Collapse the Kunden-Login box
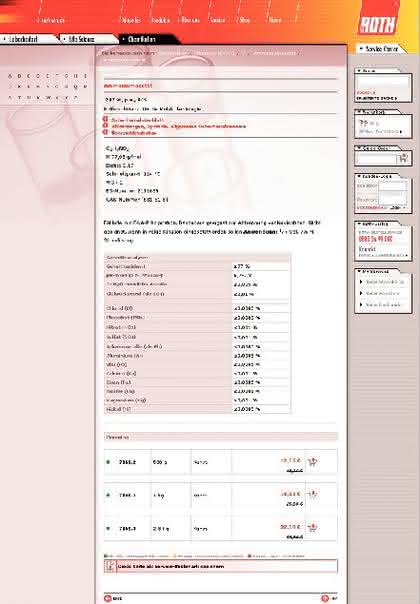Viewport: 420px width, 604px height. point(359,176)
